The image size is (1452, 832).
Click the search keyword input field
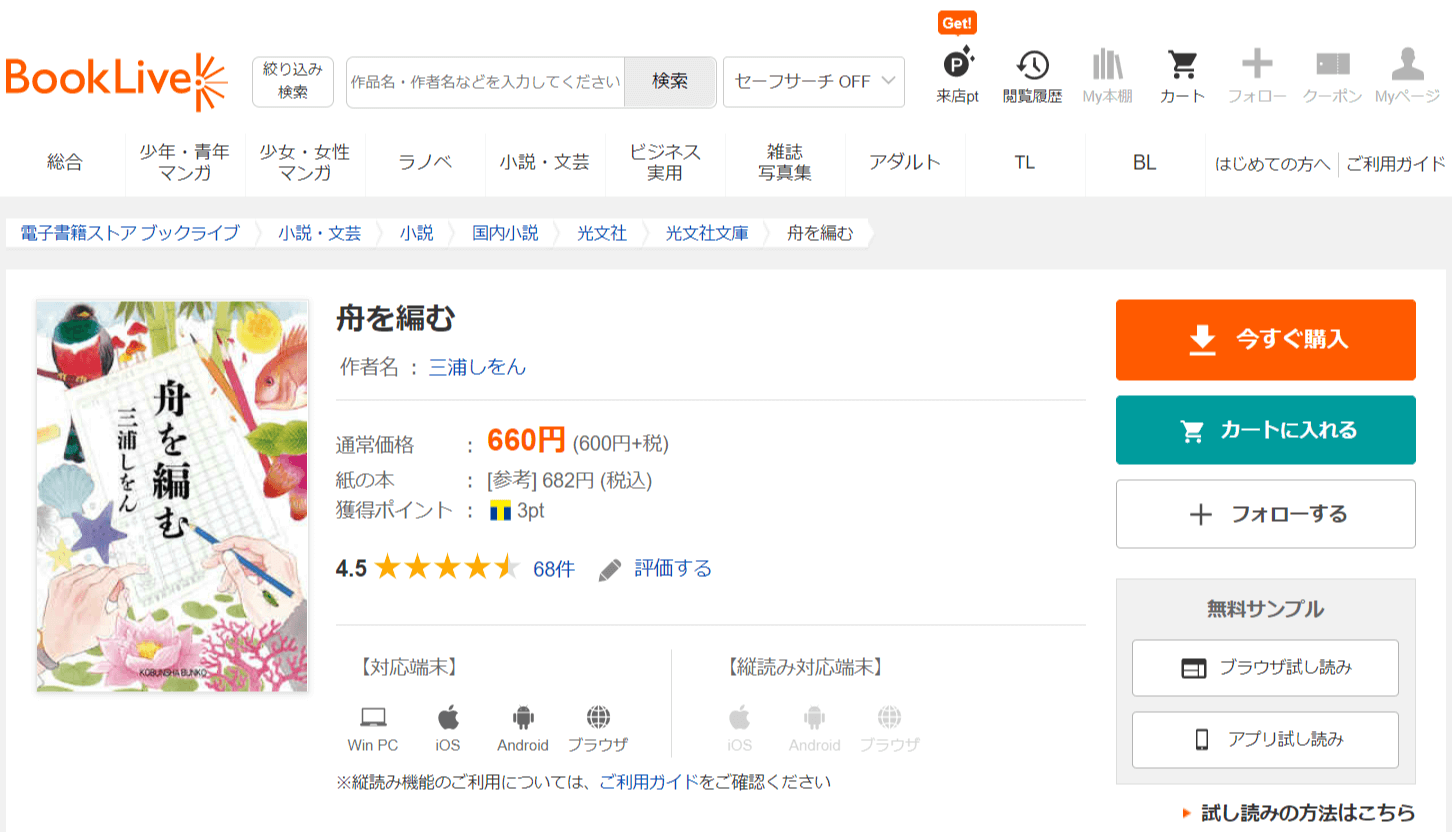click(x=486, y=82)
